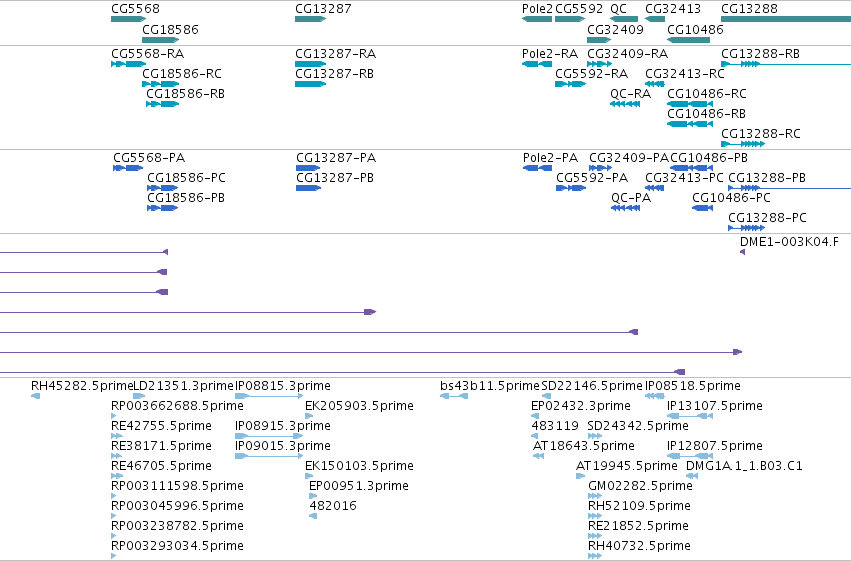Click protein CG13287-PA

[308, 168]
